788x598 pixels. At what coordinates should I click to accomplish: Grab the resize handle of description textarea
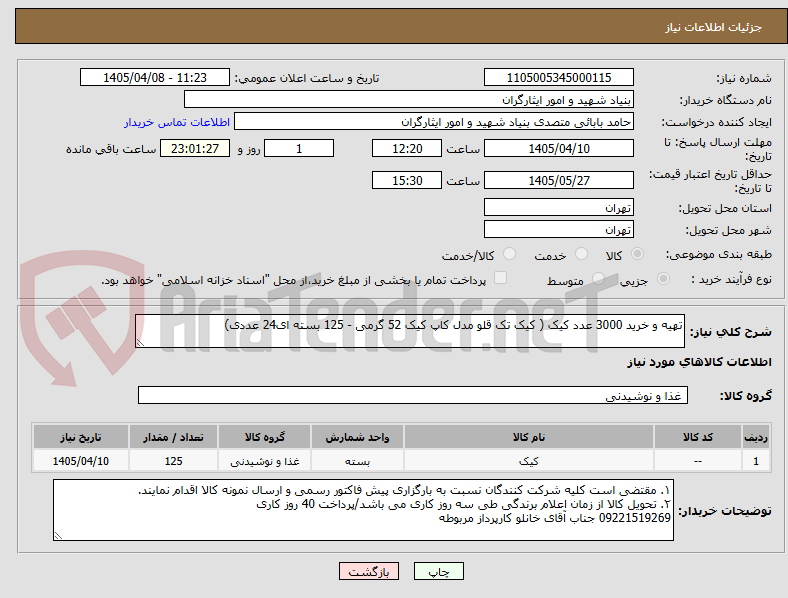(140, 343)
